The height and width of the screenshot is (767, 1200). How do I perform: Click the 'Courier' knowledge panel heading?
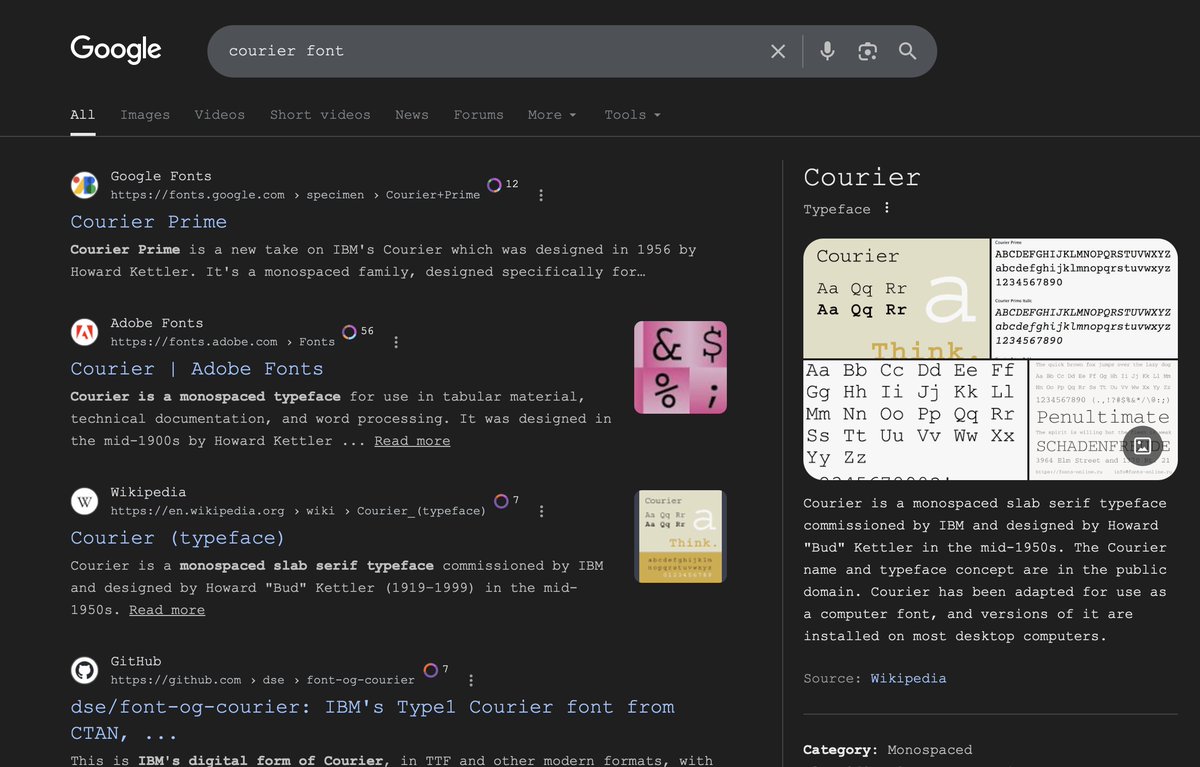862,177
